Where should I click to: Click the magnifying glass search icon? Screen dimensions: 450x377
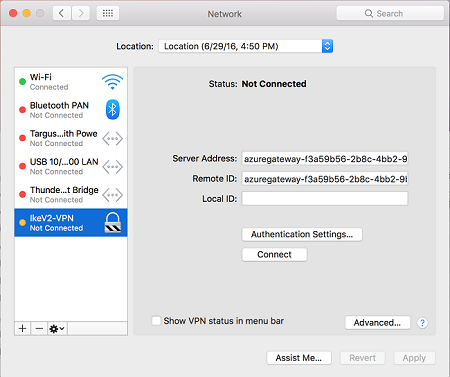tap(369, 13)
